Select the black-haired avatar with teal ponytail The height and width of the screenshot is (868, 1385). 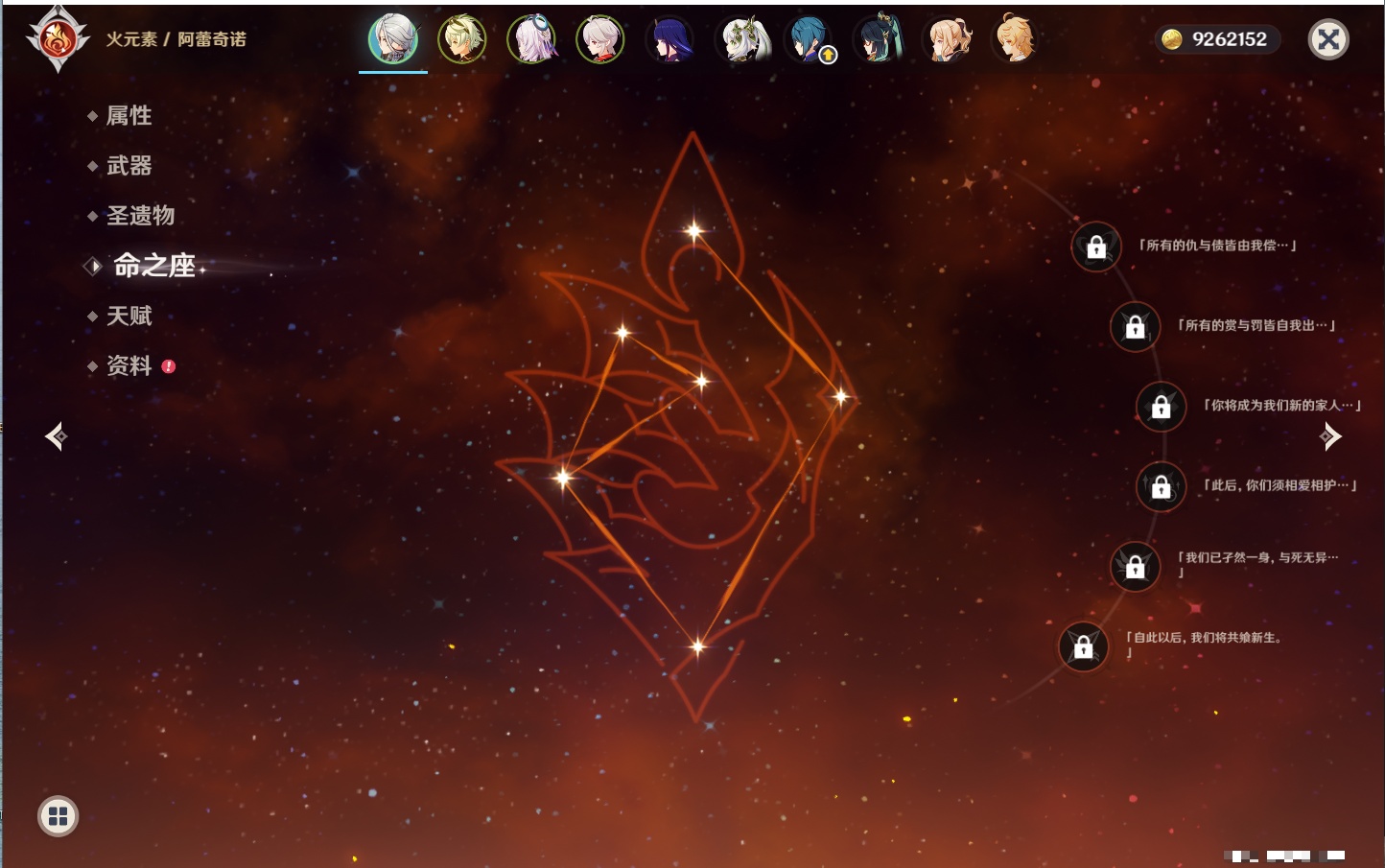[878, 39]
